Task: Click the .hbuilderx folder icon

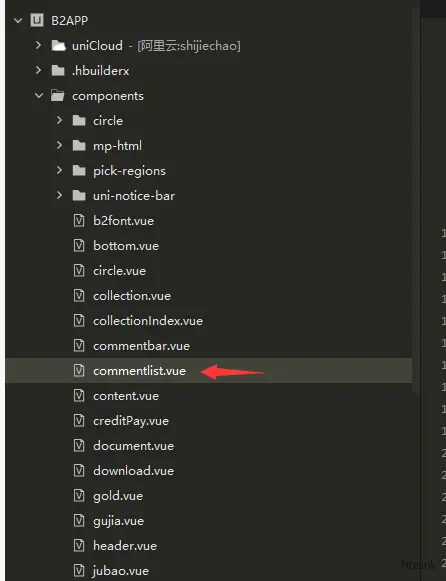Action: point(57,70)
